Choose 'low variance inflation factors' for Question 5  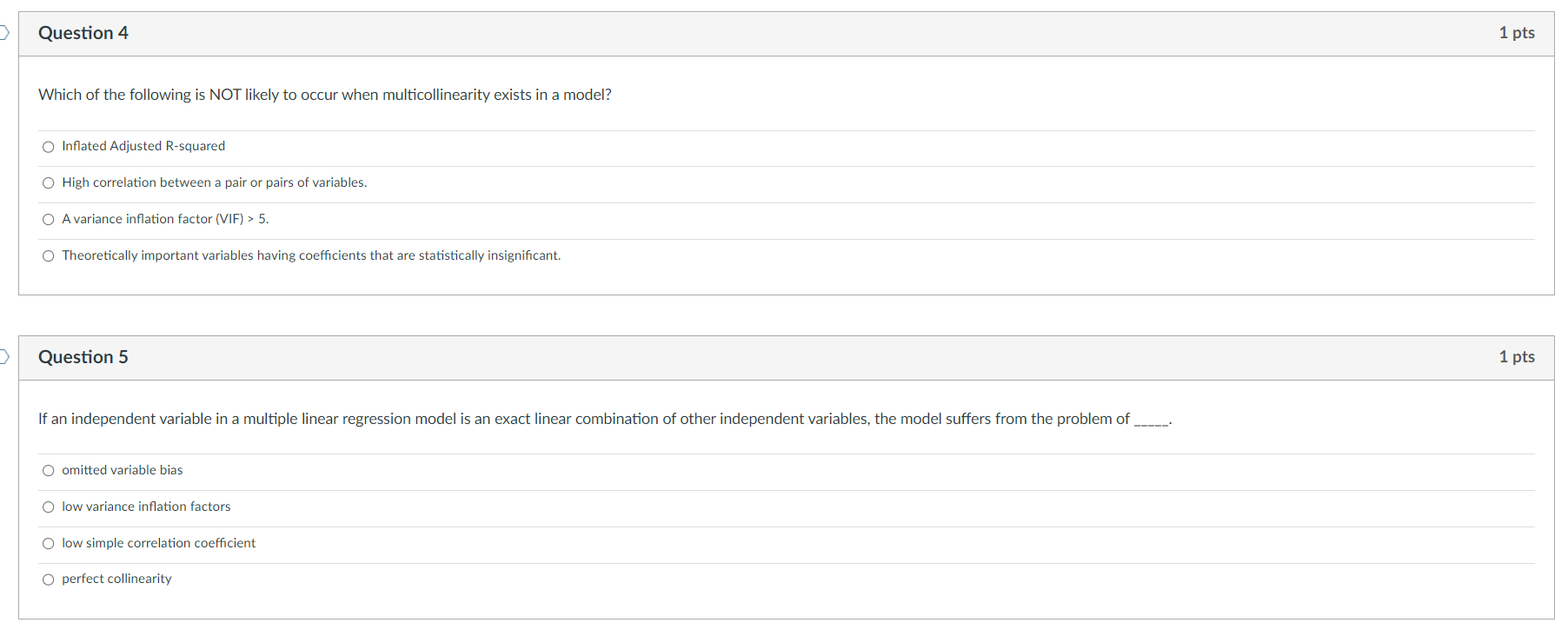[49, 507]
